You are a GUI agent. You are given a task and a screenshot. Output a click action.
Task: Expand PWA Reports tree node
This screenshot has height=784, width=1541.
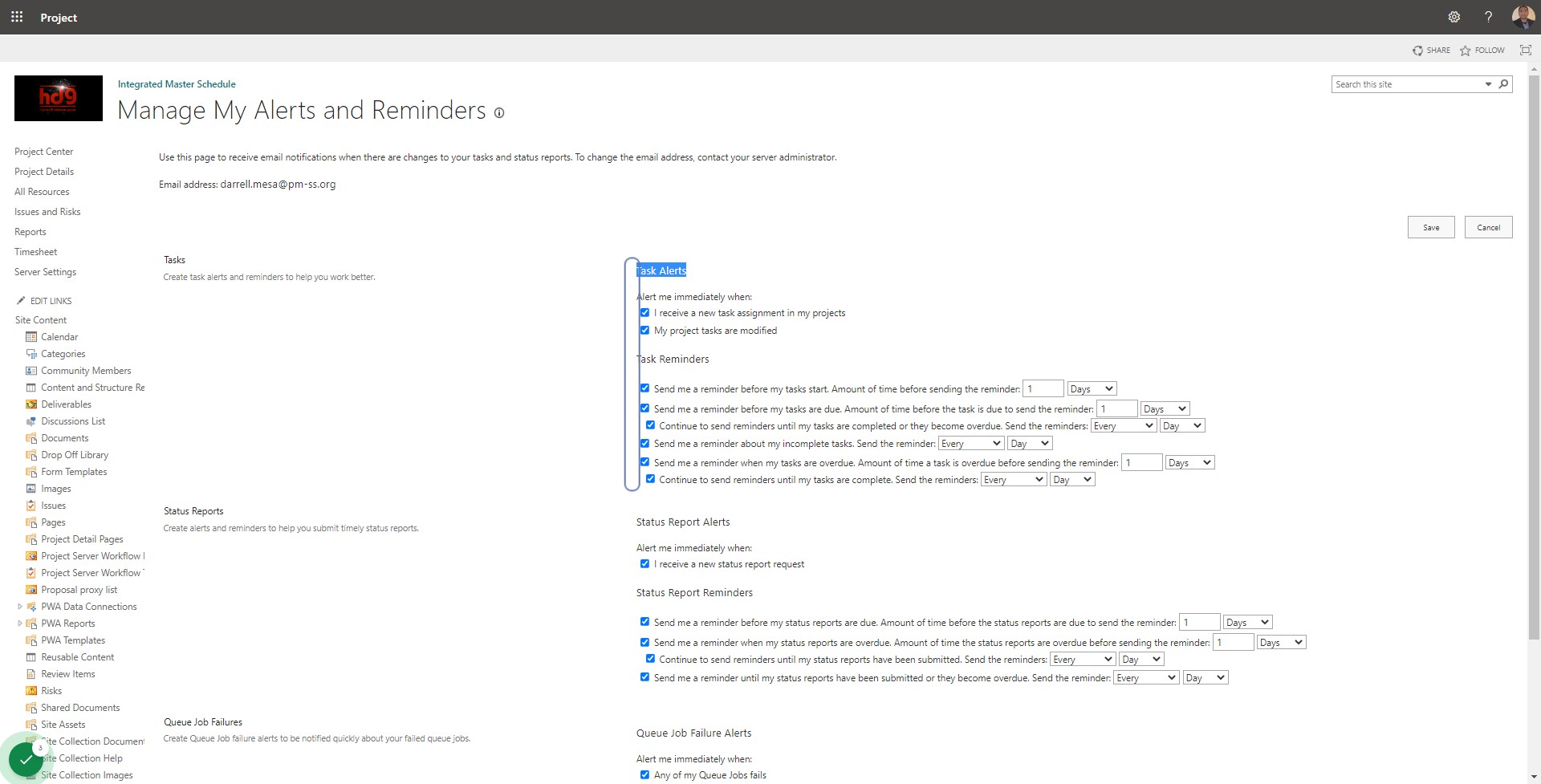(x=20, y=624)
